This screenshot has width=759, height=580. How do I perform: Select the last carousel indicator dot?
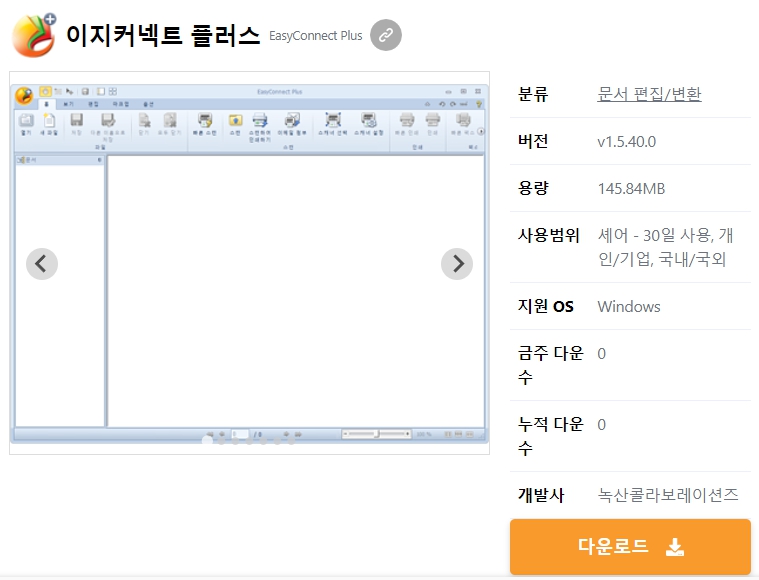[x=291, y=441]
